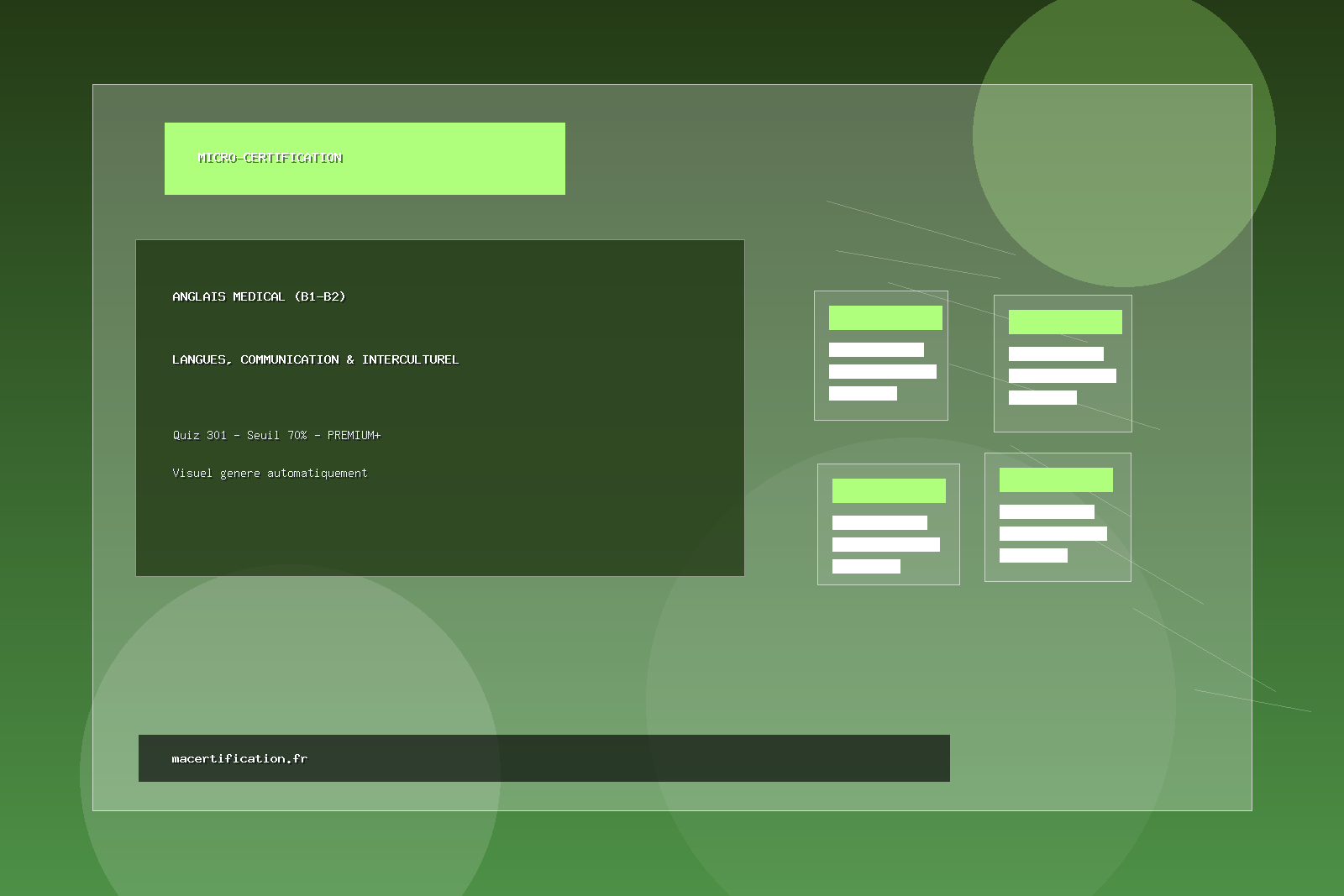Select the 'Visuel genere automatiquement' caption
This screenshot has width=1344, height=896.
[x=270, y=474]
